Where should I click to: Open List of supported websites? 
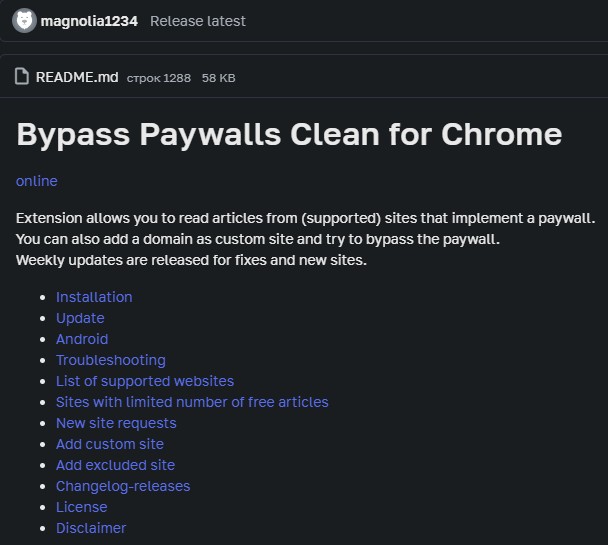click(x=145, y=381)
